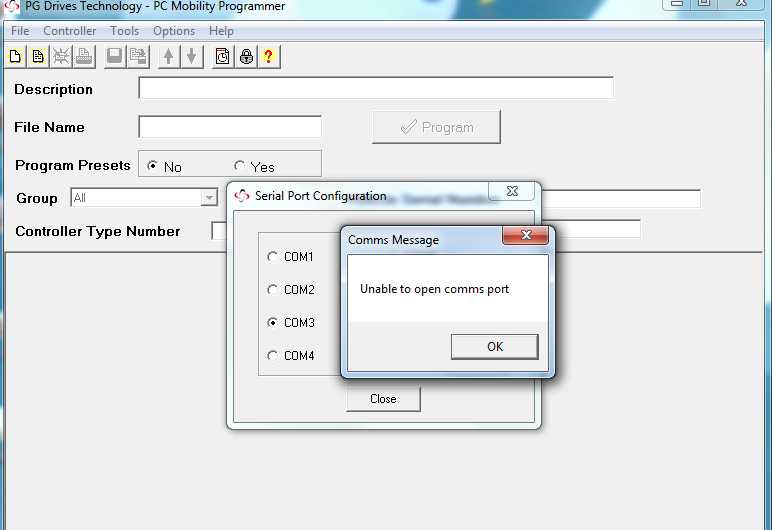The height and width of the screenshot is (530, 772).
Task: Click the down arrow toolbar icon
Action: (191, 57)
